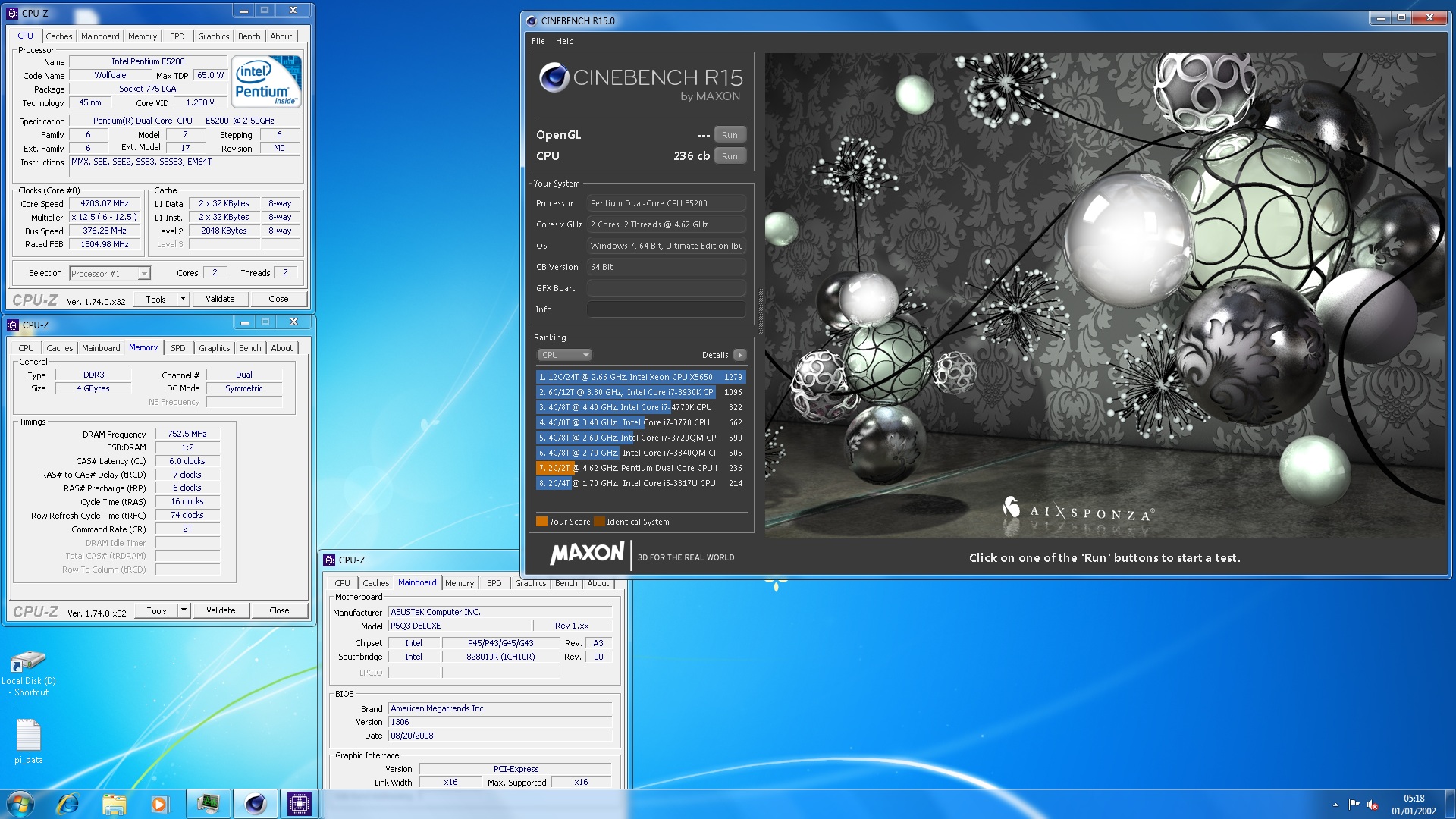
Task: Click Validate in top CPU-Z window
Action: pos(220,299)
